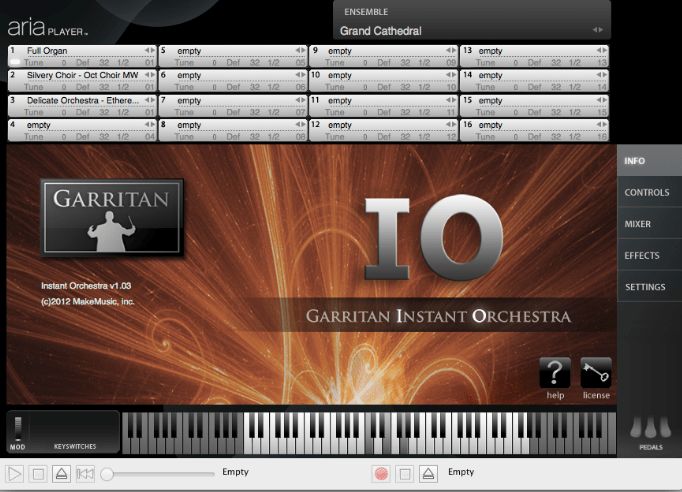Click the slot 2 prev/next arrows
Screen dimensions: 682x492
[150, 75]
